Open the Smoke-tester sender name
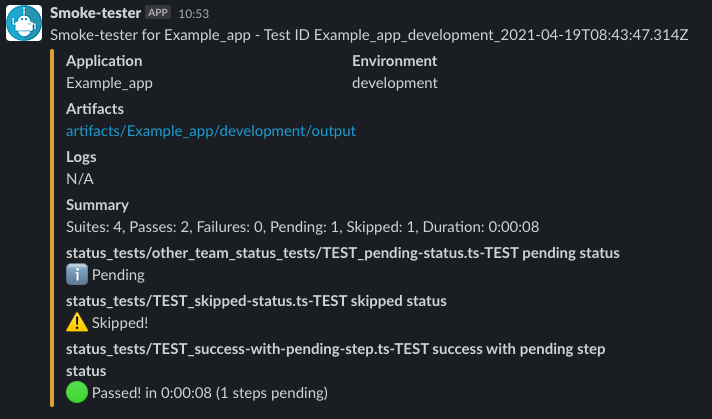 point(95,13)
